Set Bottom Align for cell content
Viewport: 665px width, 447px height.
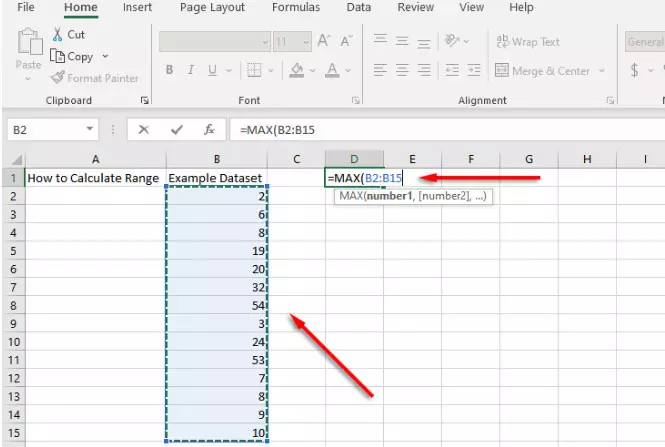[424, 43]
